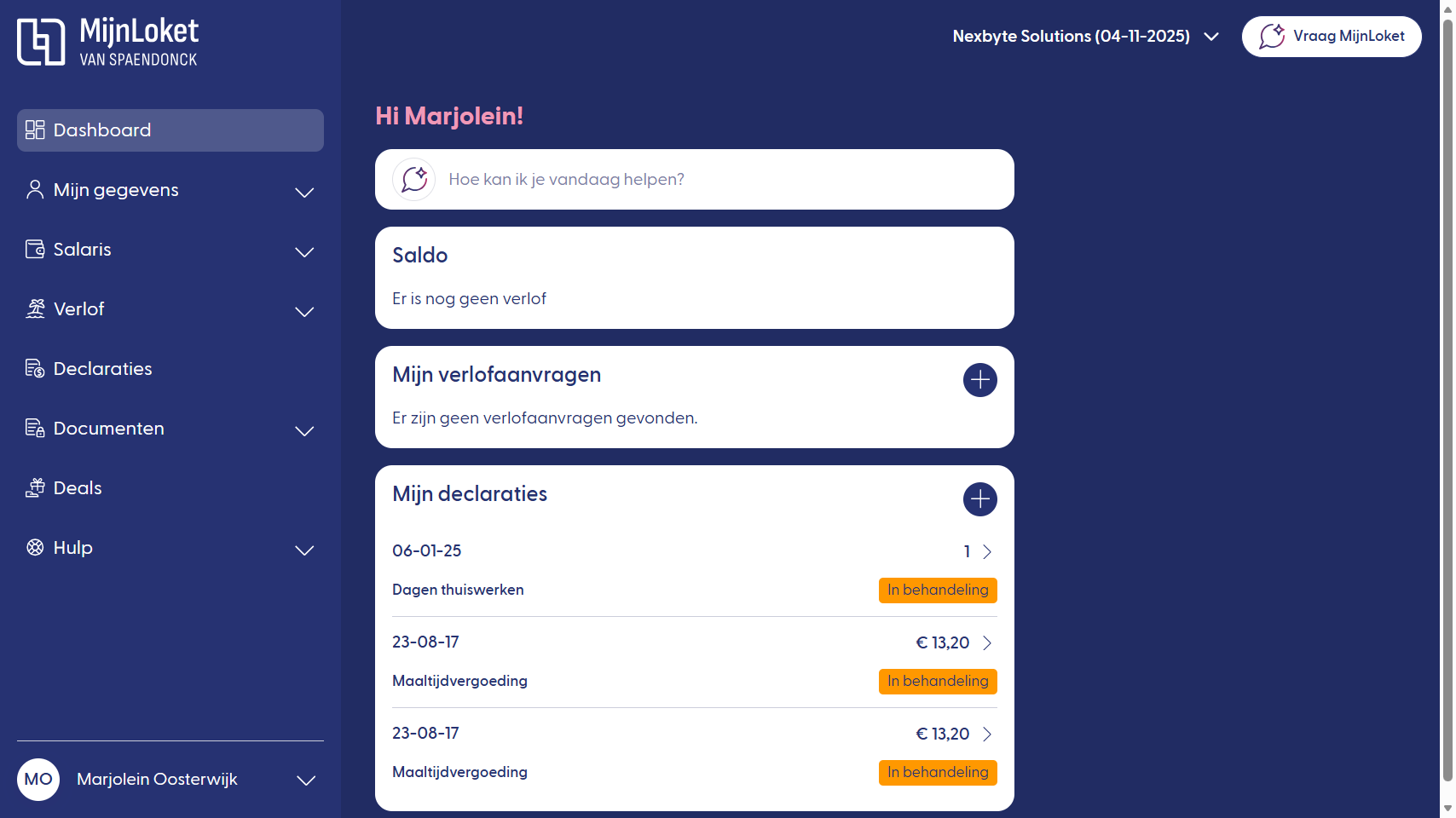1456x818 pixels.
Task: Expand the Salaris submenu
Action: (x=304, y=252)
